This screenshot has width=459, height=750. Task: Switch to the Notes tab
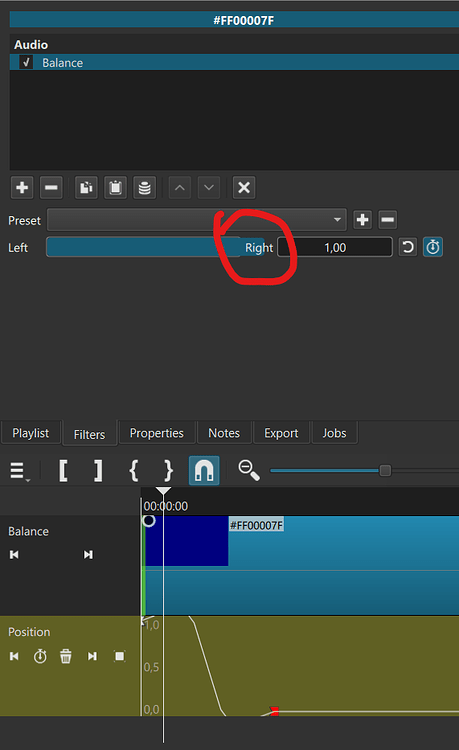224,433
